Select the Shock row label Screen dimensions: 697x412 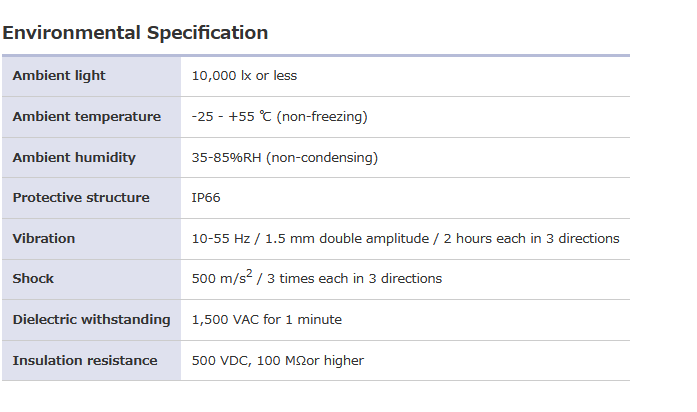(x=33, y=279)
